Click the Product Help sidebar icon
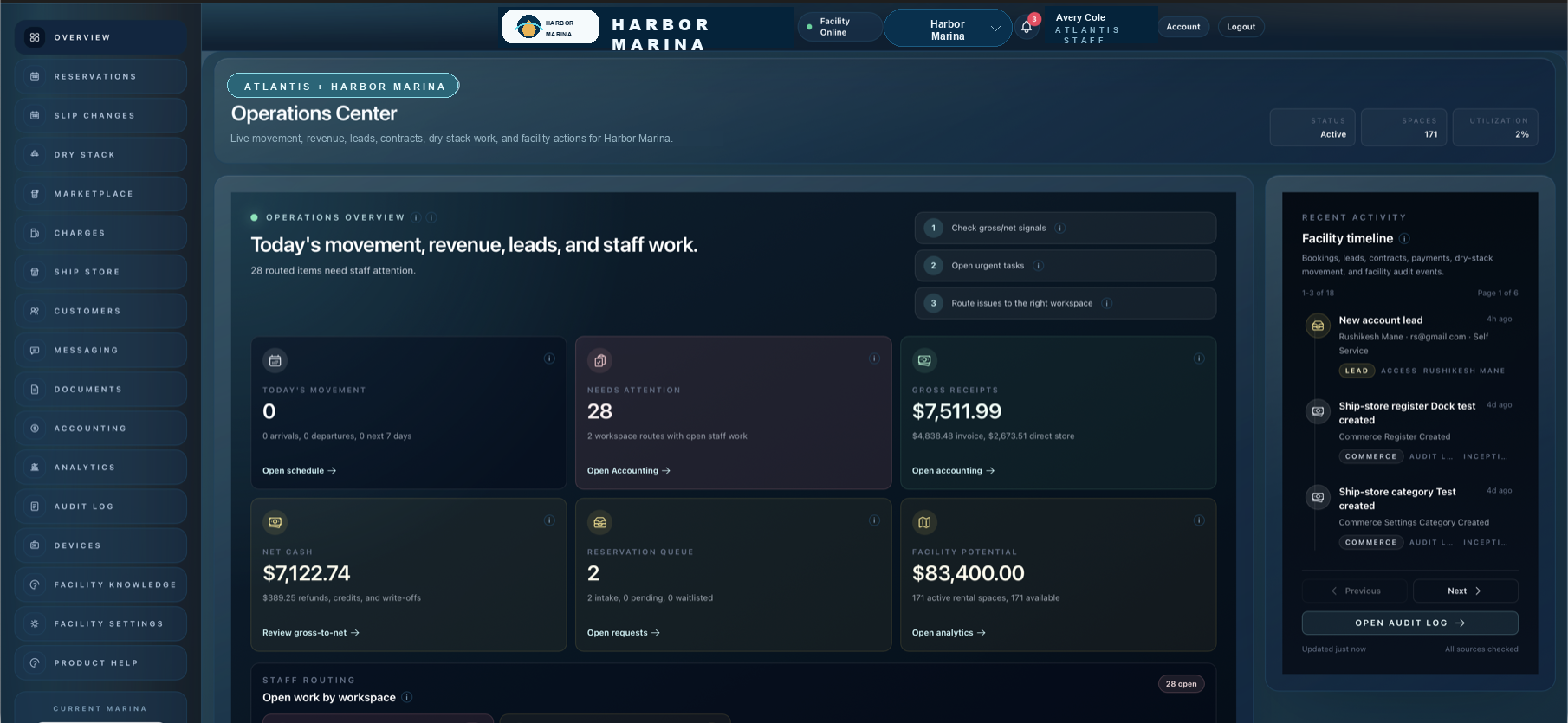 [x=35, y=663]
